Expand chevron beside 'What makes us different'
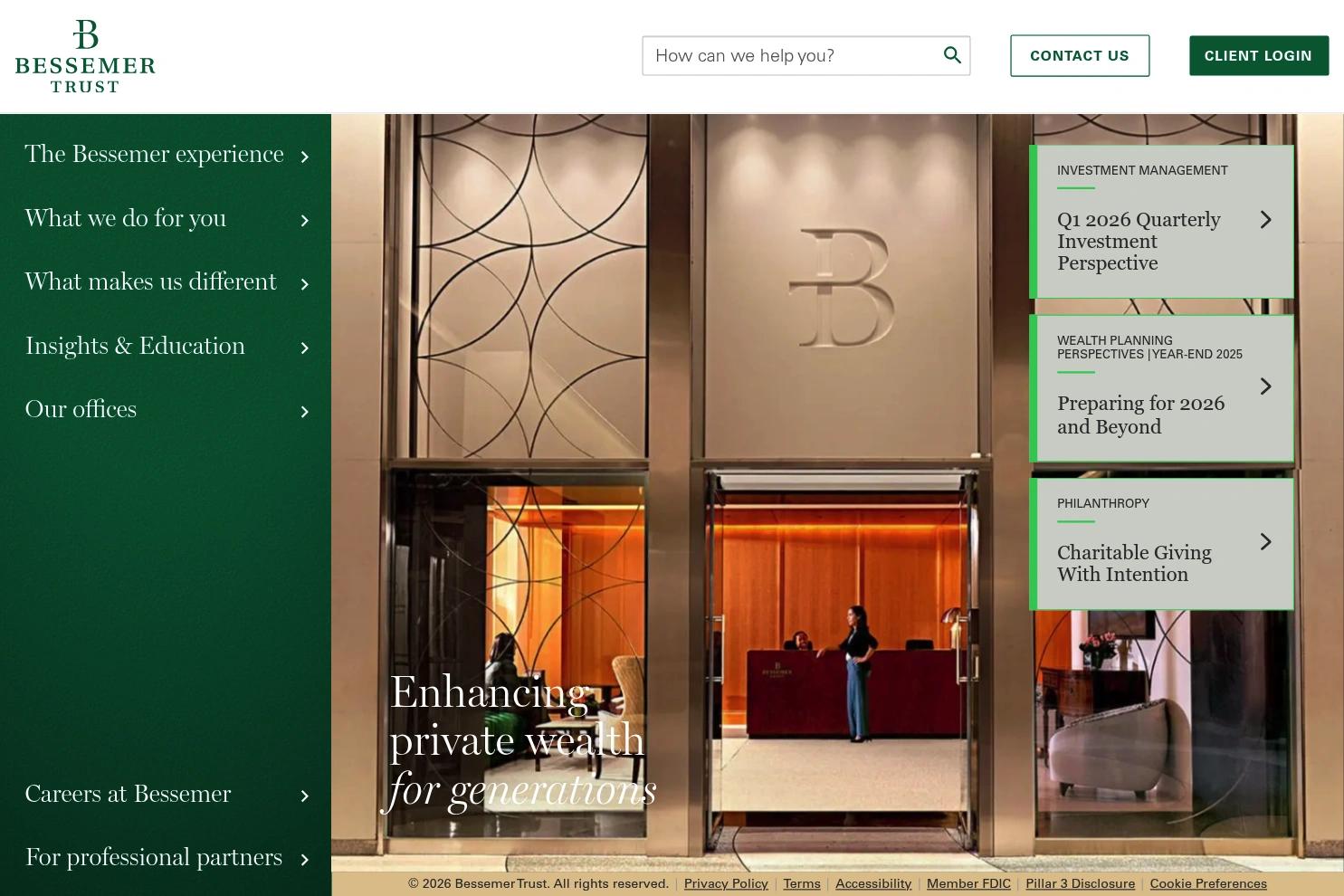This screenshot has height=896, width=1344. 305,284
